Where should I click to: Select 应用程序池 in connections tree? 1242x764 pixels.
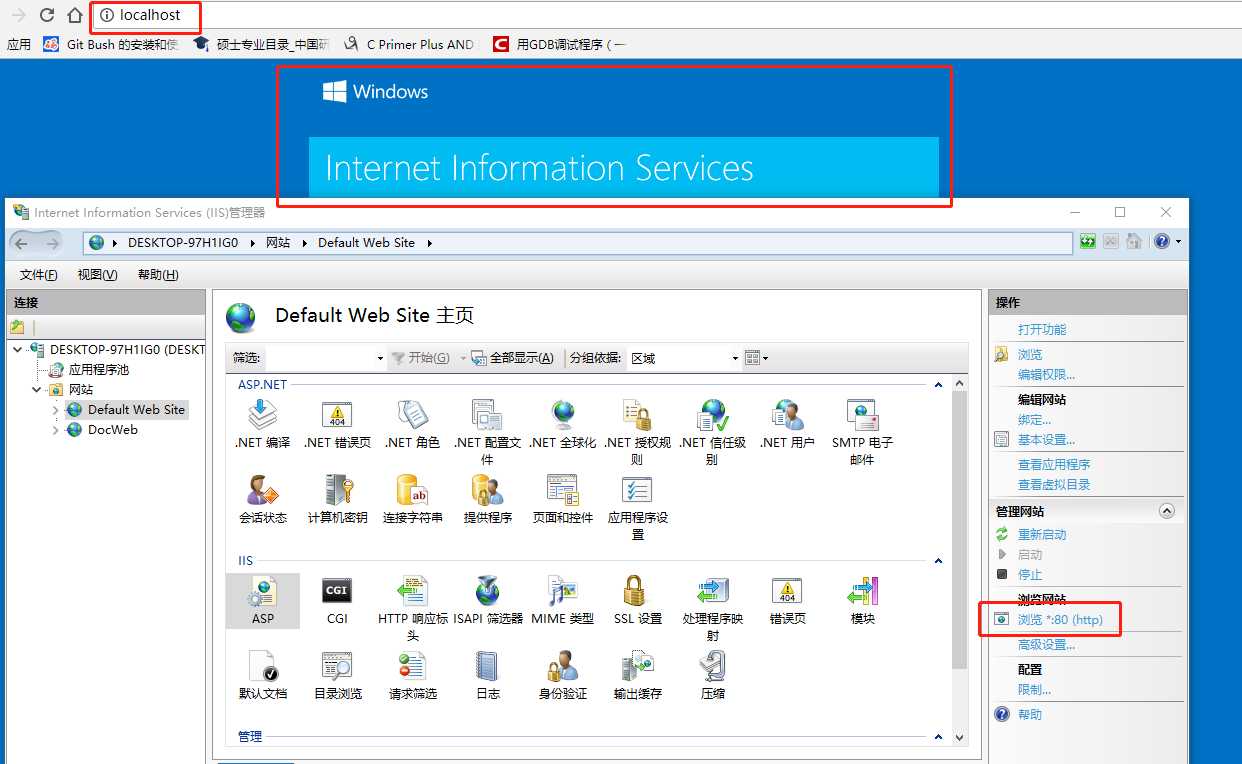(98, 370)
